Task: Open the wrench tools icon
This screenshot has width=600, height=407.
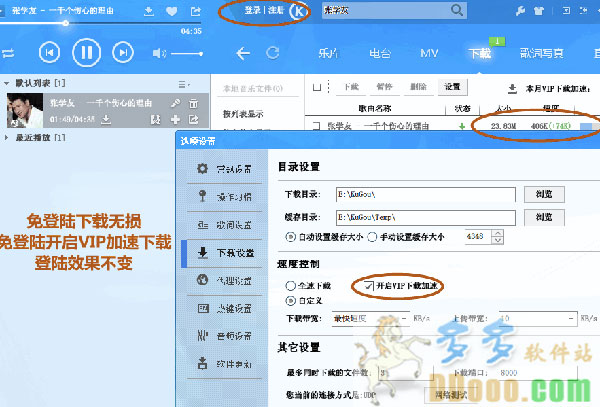Action: [520, 11]
